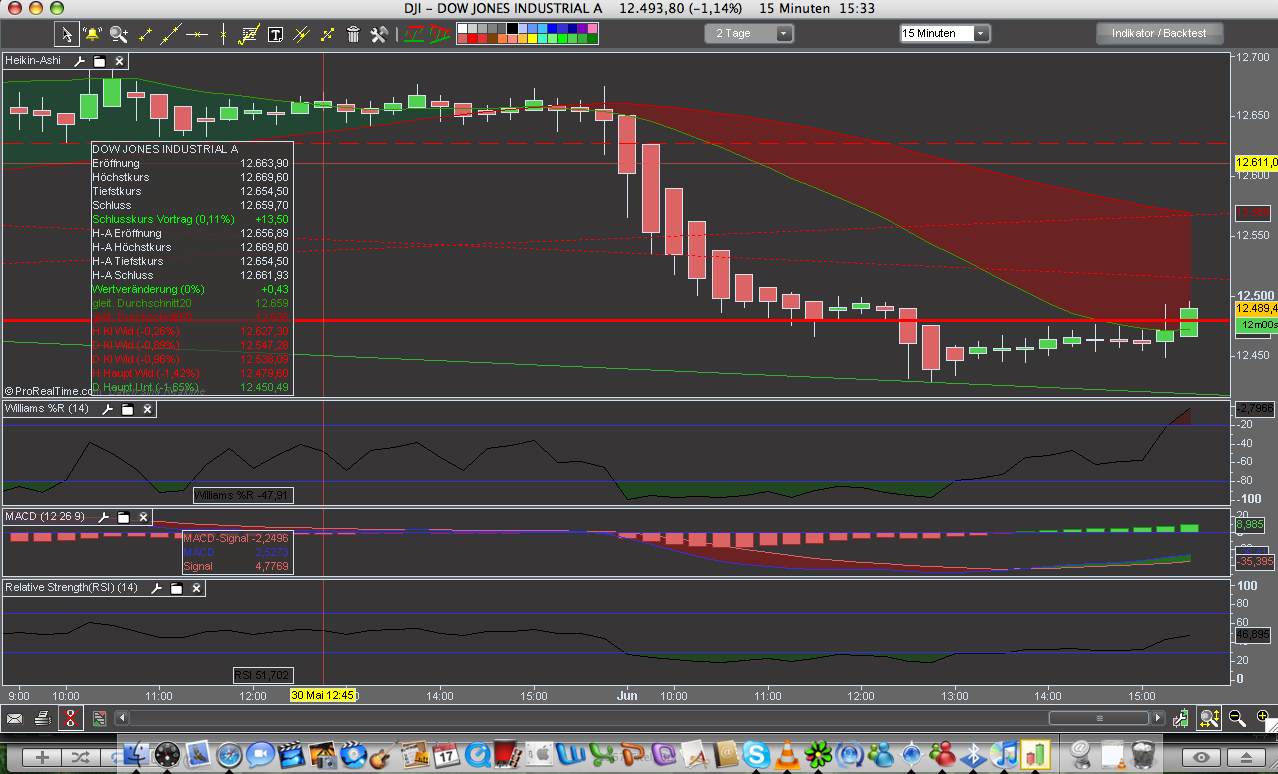
Task: Open the candlestick chart style settings
Action: tap(1182, 718)
